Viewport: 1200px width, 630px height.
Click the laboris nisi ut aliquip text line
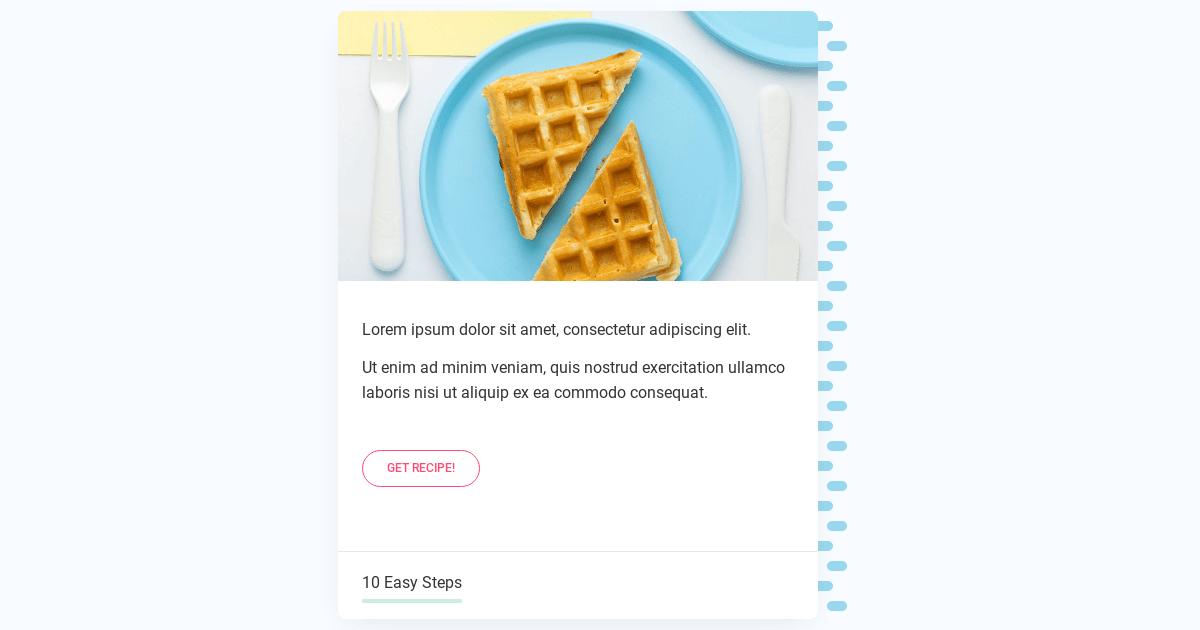coord(535,393)
